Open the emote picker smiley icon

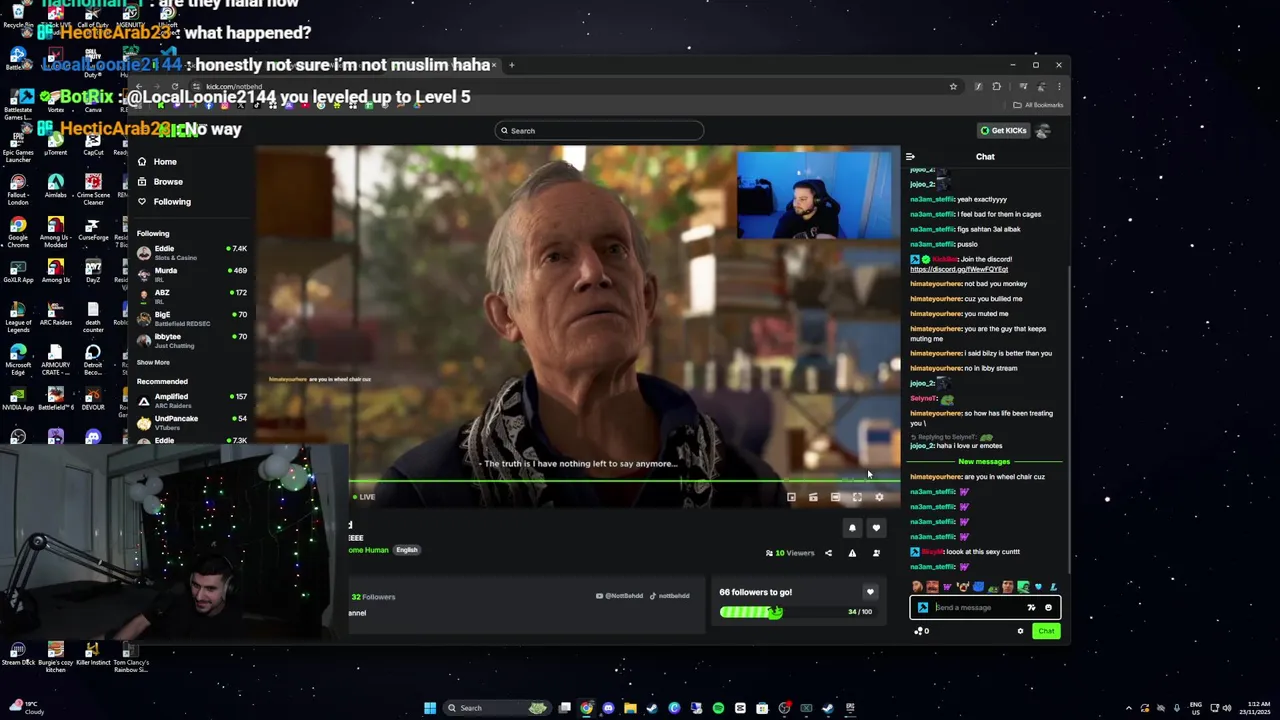(1048, 608)
